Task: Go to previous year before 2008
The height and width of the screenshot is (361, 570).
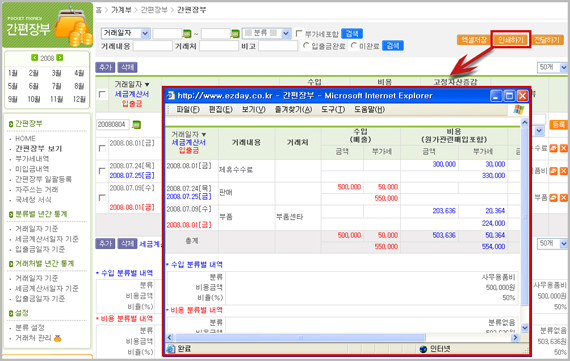Action: pos(35,57)
